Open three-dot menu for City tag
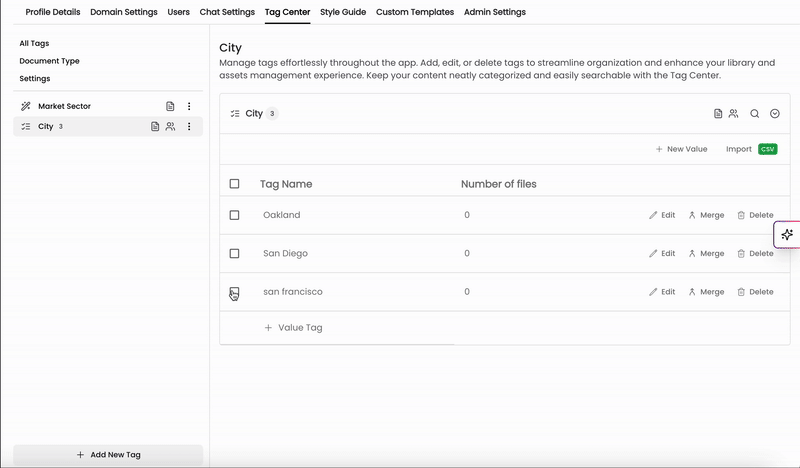Viewport: 800px width, 468px height. [x=189, y=127]
